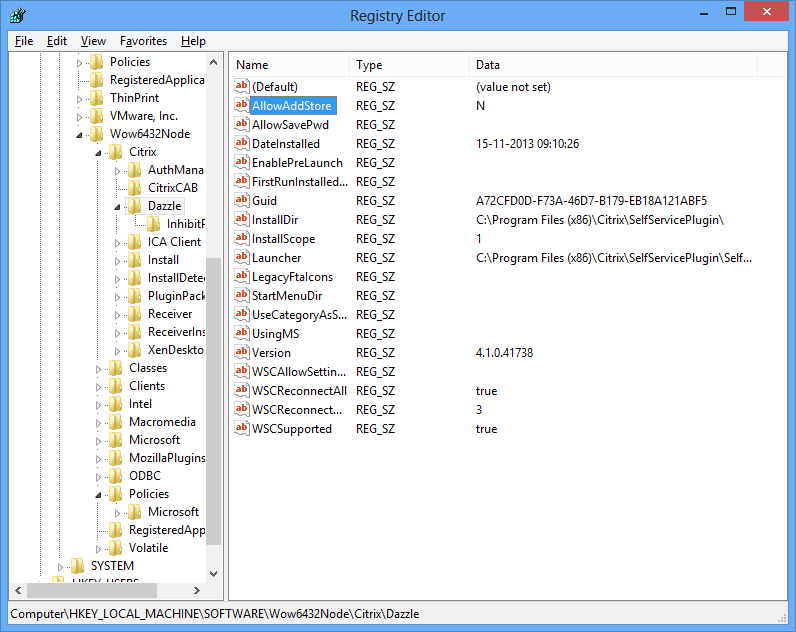This screenshot has width=796, height=632.
Task: Expand the ICA Client key
Action: [117, 243]
